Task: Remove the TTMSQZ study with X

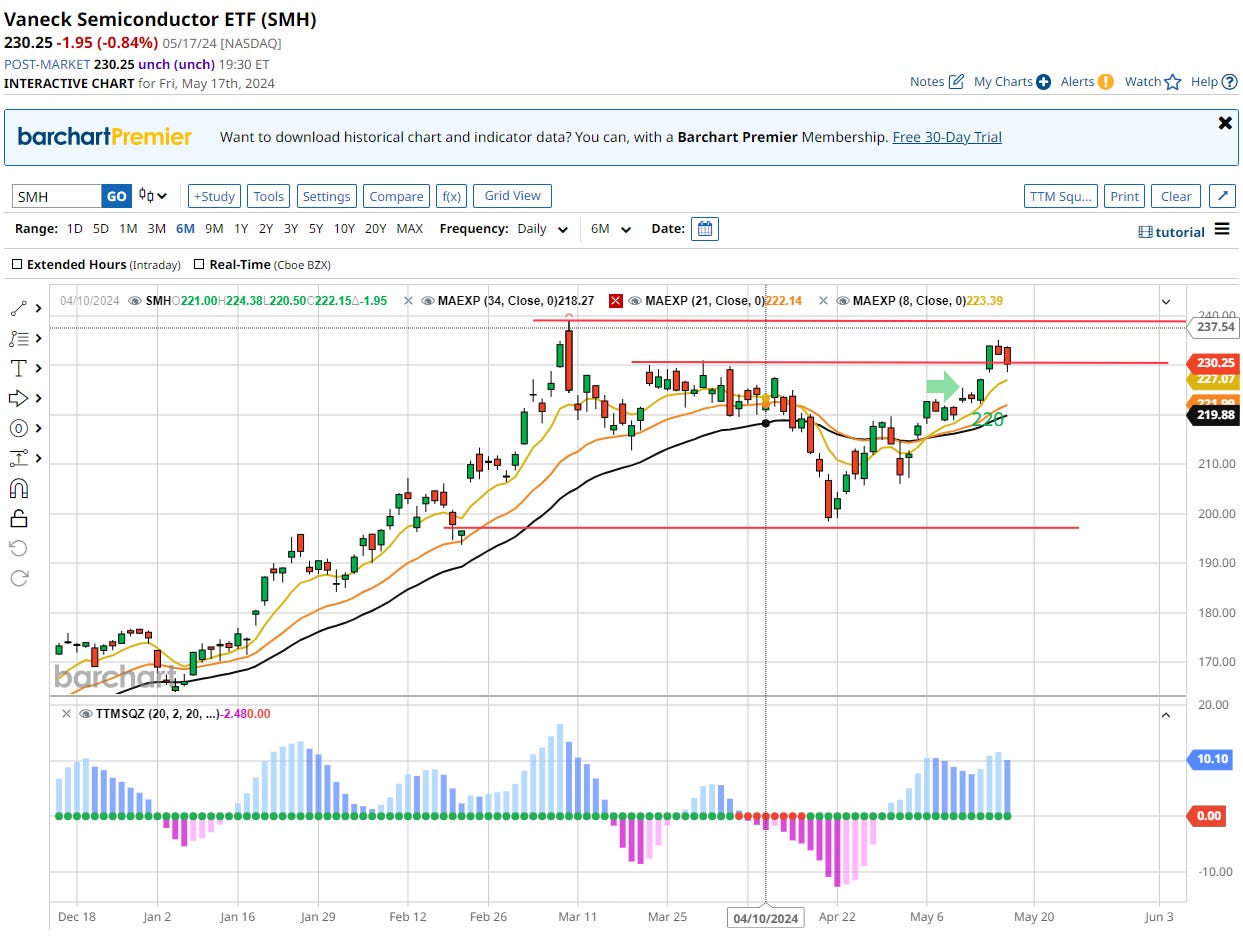Action: pos(66,714)
